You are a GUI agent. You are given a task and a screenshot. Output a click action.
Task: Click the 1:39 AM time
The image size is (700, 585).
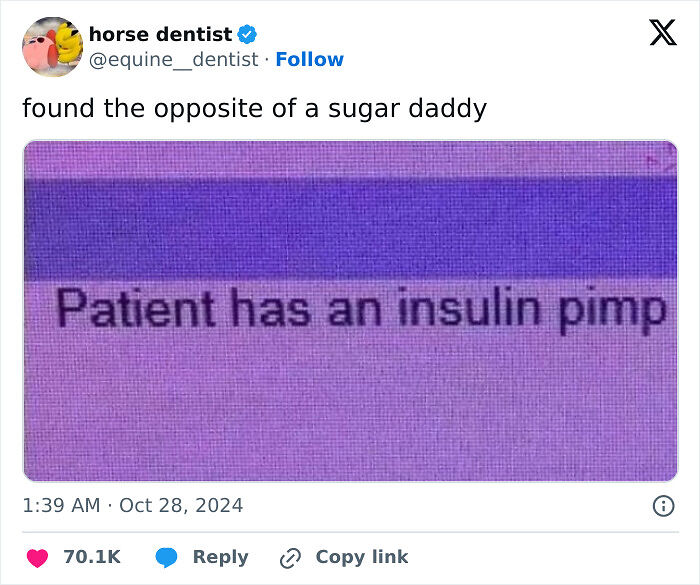tap(61, 506)
